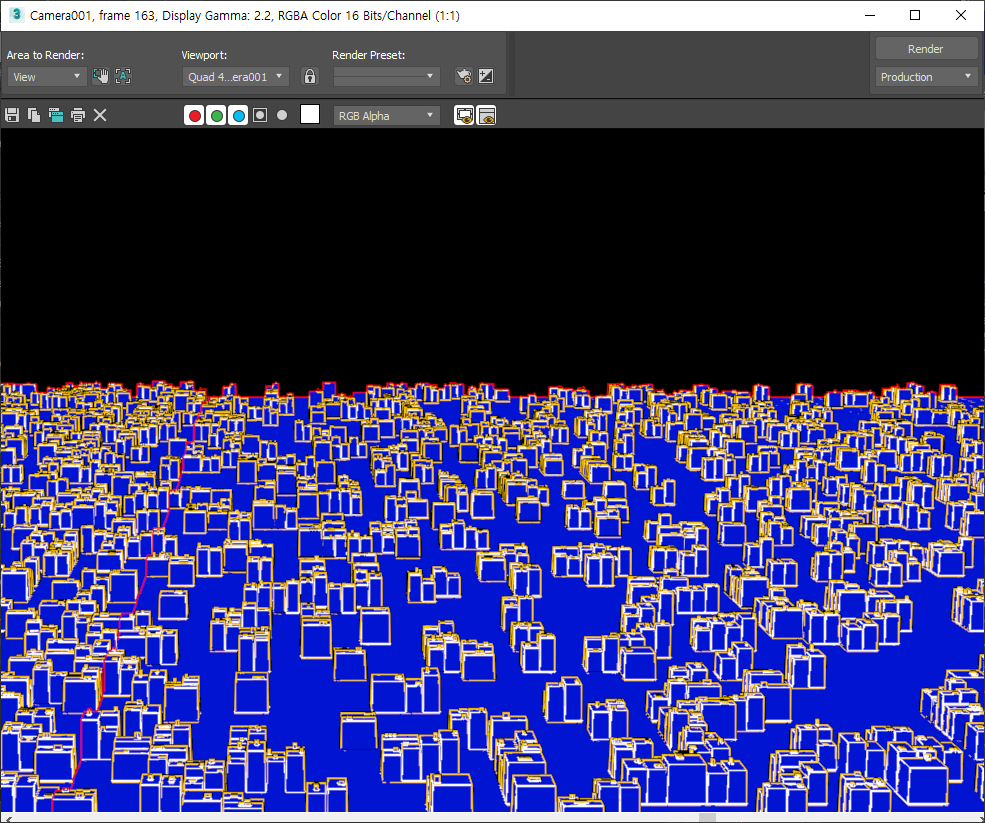Viewport: 985px width, 823px height.
Task: Toggle the monochrome display button
Action: [x=282, y=115]
